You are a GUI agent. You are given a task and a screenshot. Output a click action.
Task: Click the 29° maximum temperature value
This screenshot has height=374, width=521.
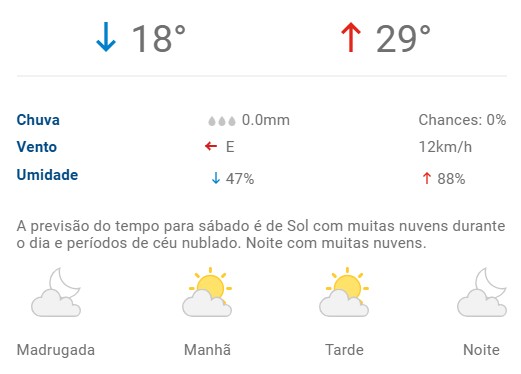pyautogui.click(x=403, y=39)
